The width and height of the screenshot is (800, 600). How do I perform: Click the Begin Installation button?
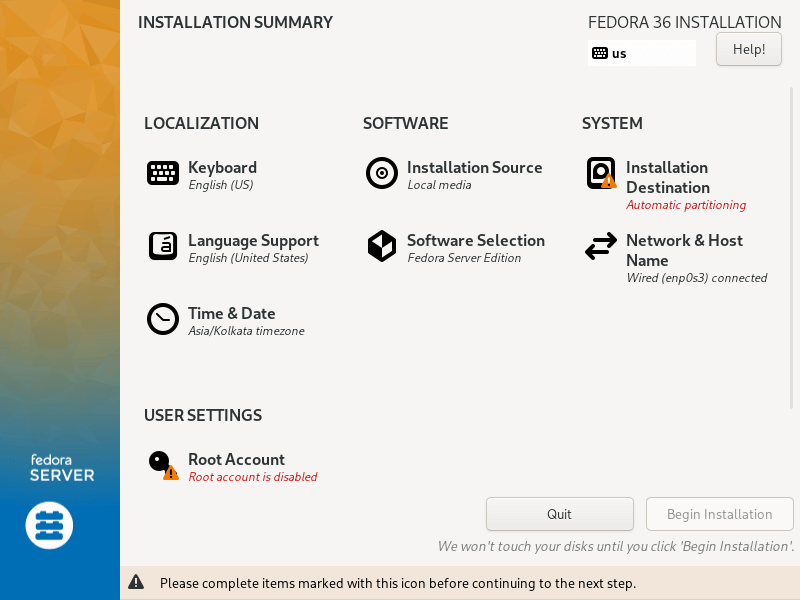pyautogui.click(x=719, y=514)
